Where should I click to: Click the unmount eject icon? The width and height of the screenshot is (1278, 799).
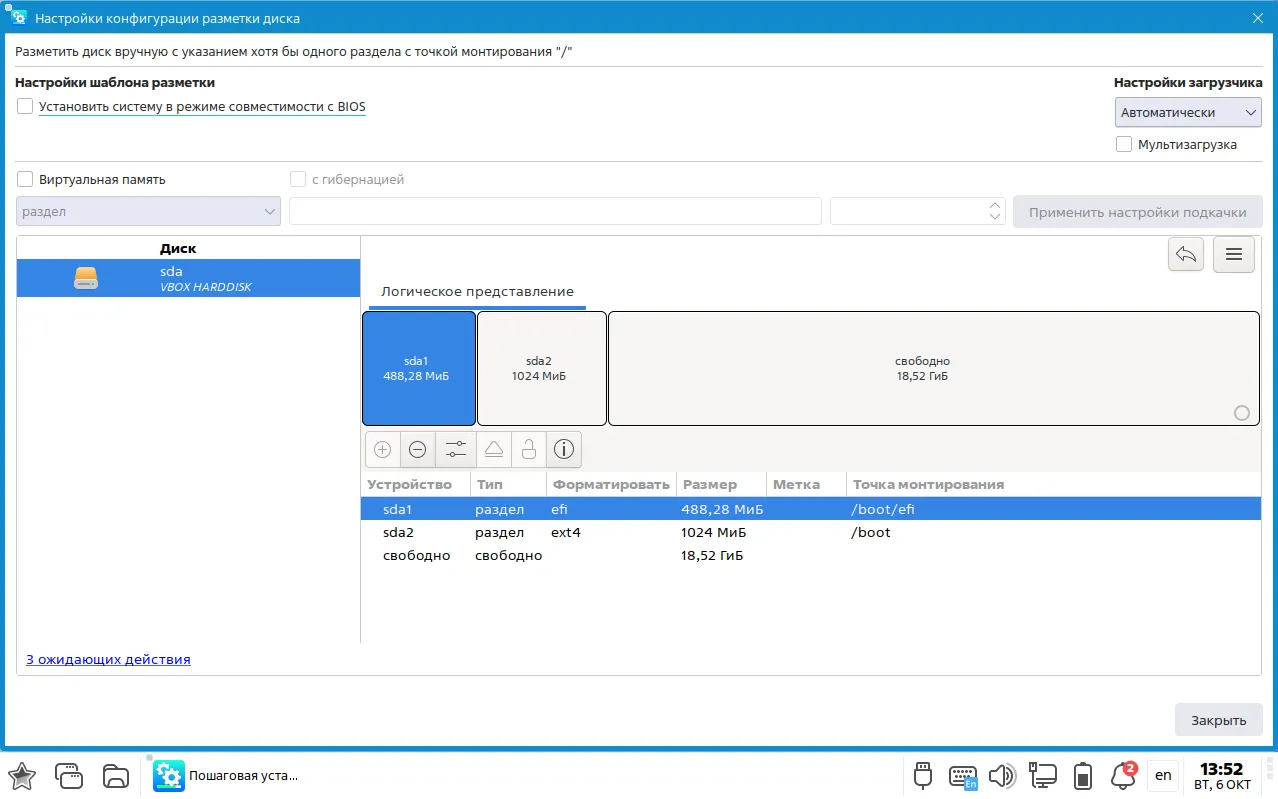(494, 450)
